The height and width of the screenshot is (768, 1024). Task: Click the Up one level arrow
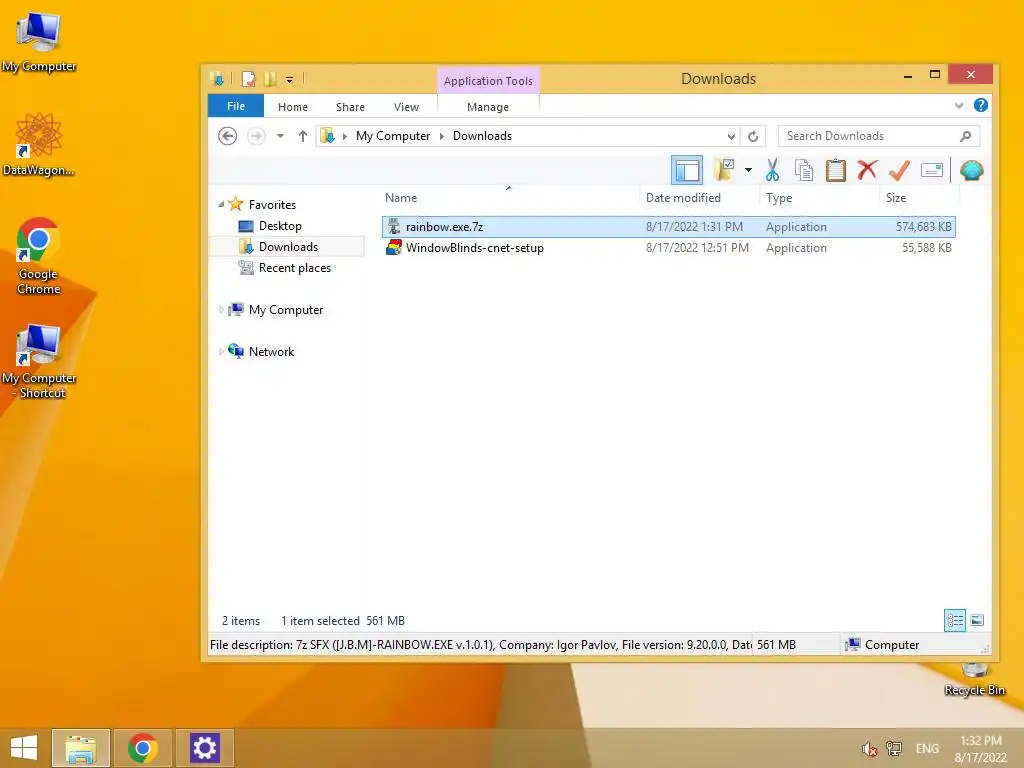[x=302, y=136]
